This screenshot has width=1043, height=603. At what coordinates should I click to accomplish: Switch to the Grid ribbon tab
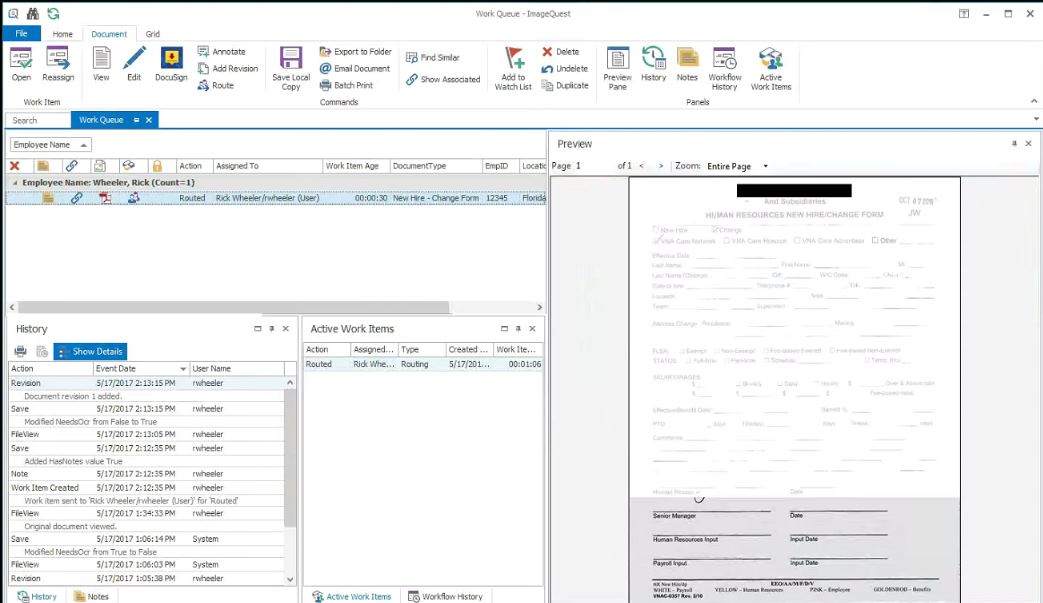coord(152,34)
